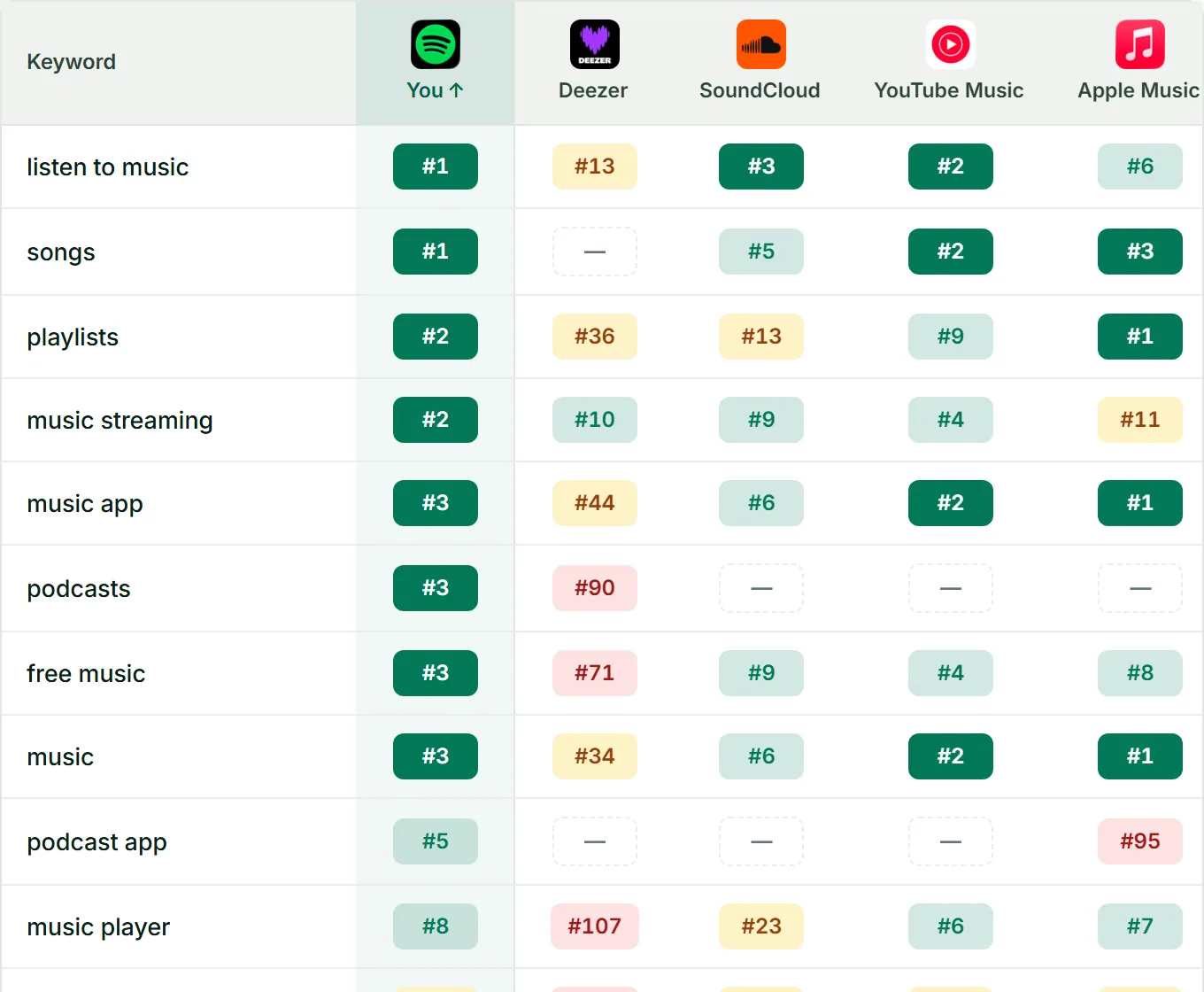Click Apple Music's #7 rank for music player
This screenshot has height=992, width=1204.
pyautogui.click(x=1140, y=926)
